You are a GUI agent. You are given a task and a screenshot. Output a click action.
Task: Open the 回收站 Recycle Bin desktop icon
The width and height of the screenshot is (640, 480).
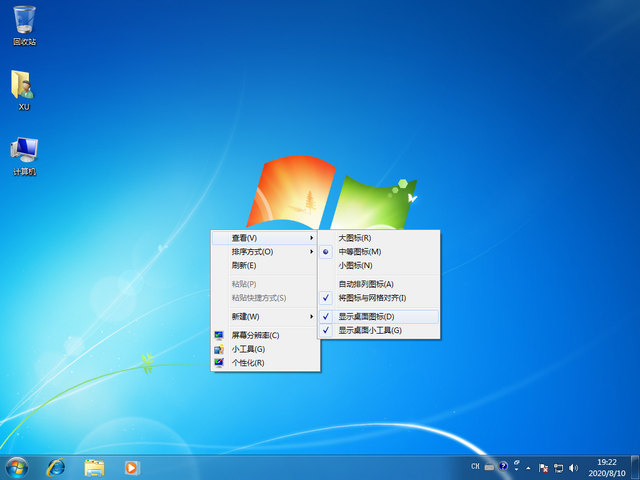pos(24,22)
